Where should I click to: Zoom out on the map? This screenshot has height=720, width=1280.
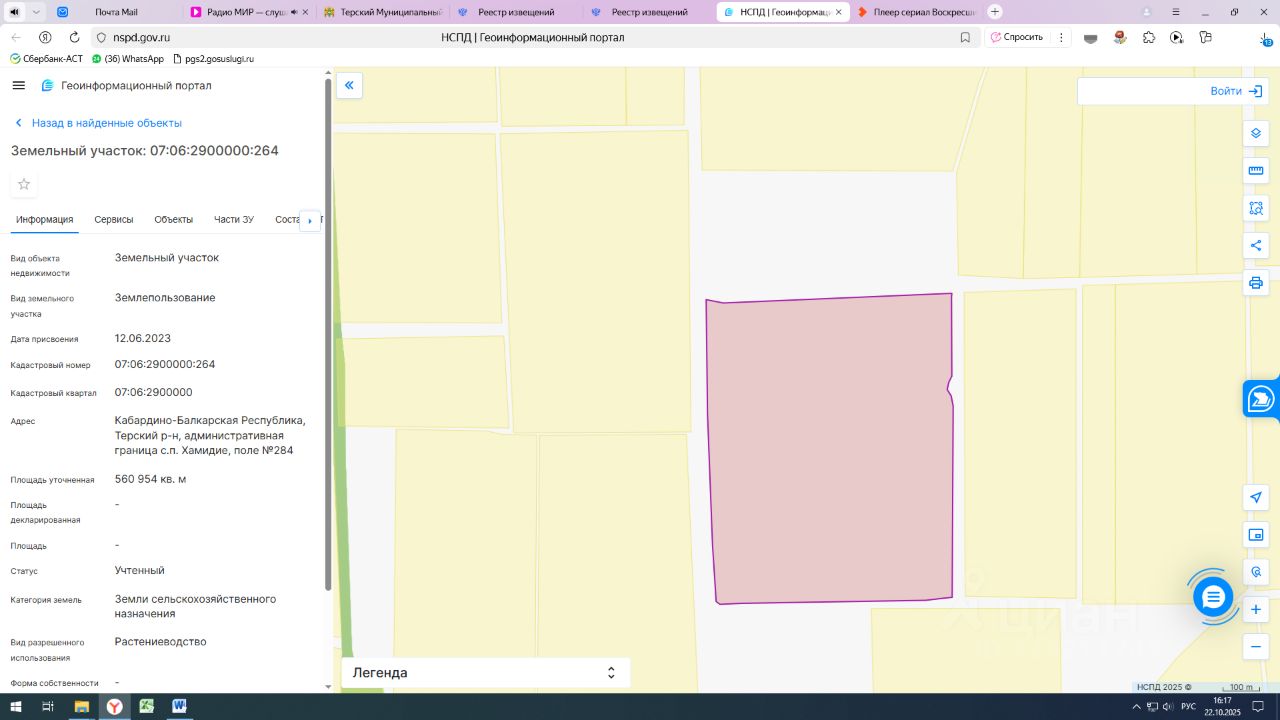point(1256,647)
